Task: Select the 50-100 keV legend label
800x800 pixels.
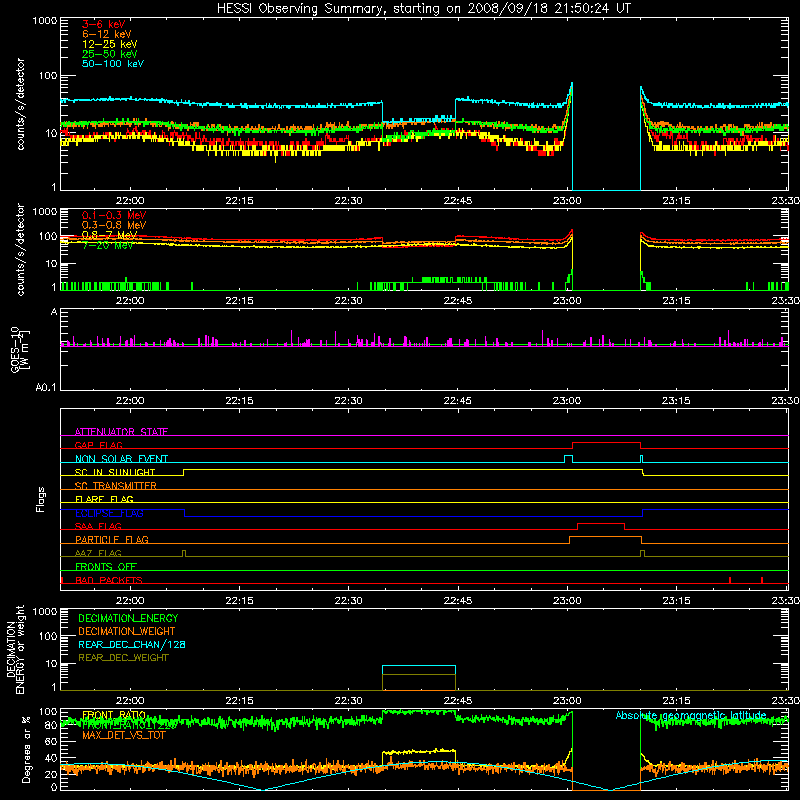Action: click(x=113, y=64)
